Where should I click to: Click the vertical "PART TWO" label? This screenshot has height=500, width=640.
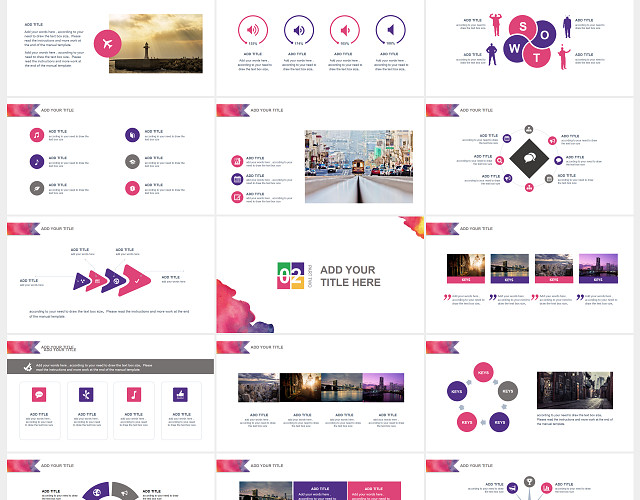pyautogui.click(x=310, y=276)
